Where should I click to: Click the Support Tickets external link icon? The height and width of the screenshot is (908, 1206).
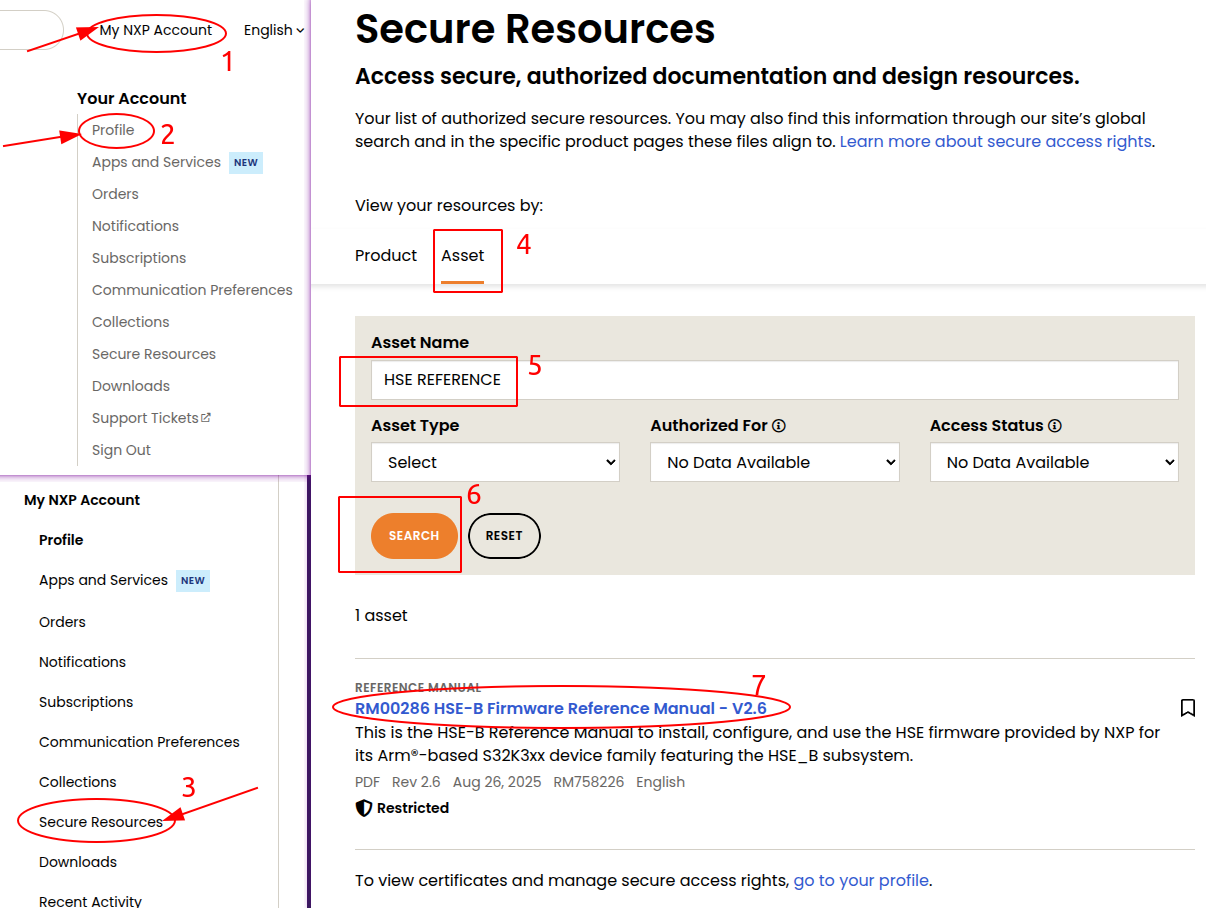(206, 418)
